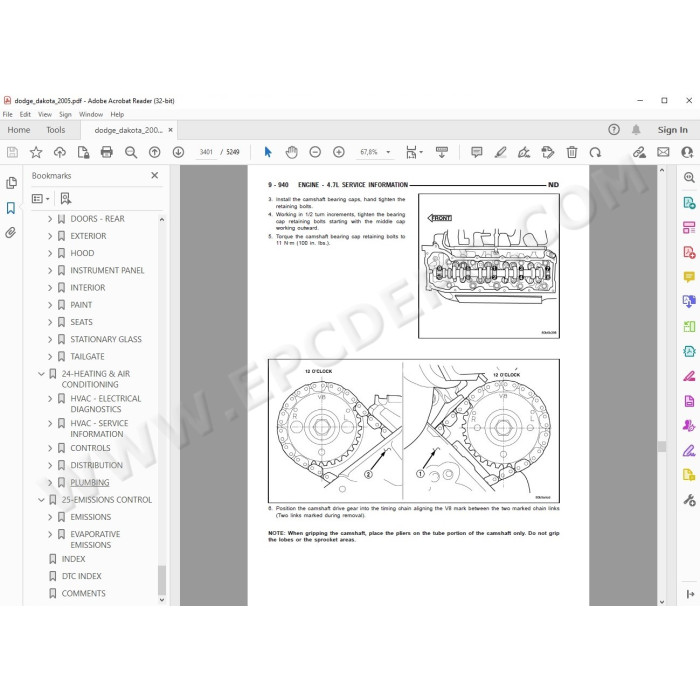
Task: Switch to the Home tab
Action: pyautogui.click(x=19, y=130)
